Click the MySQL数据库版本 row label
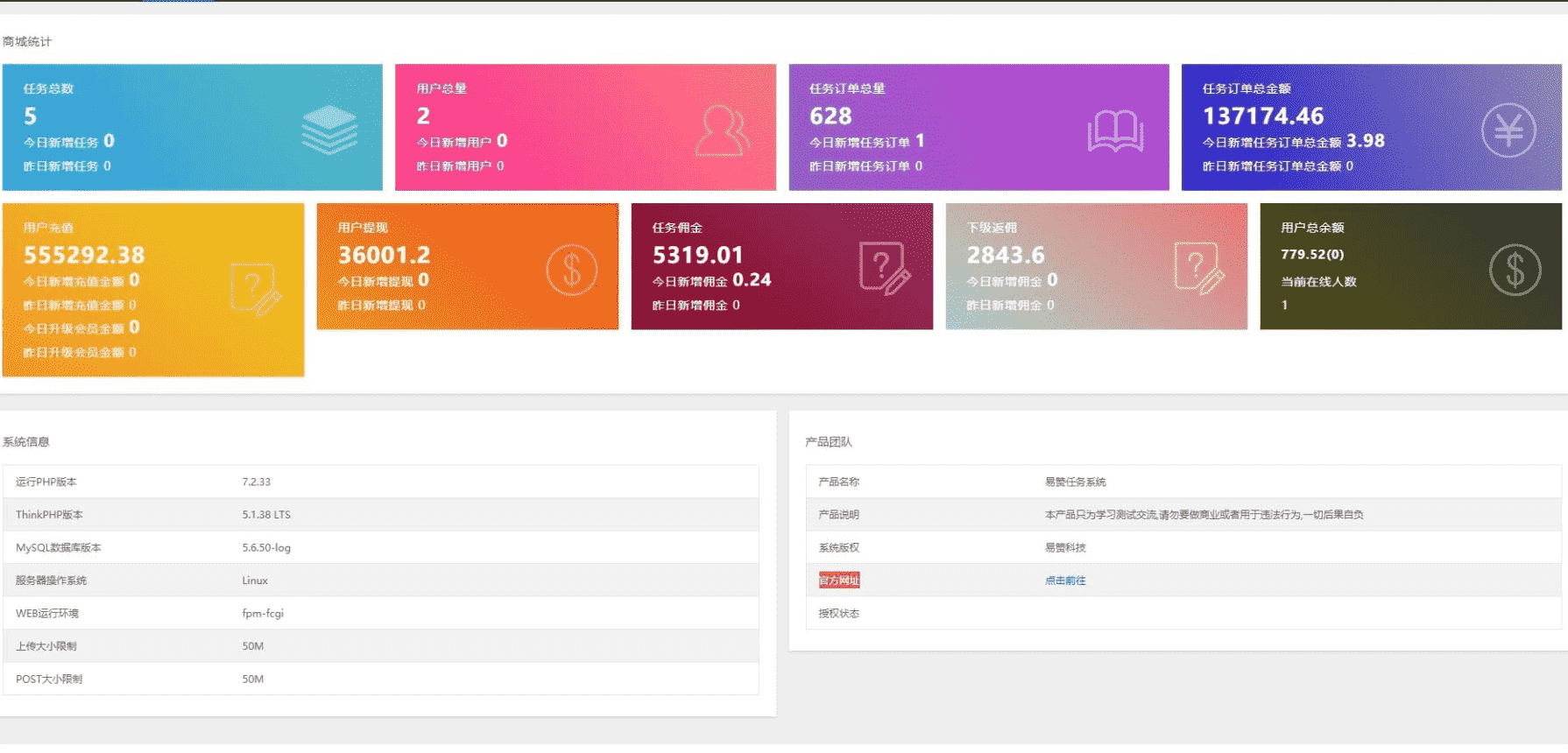 (59, 547)
